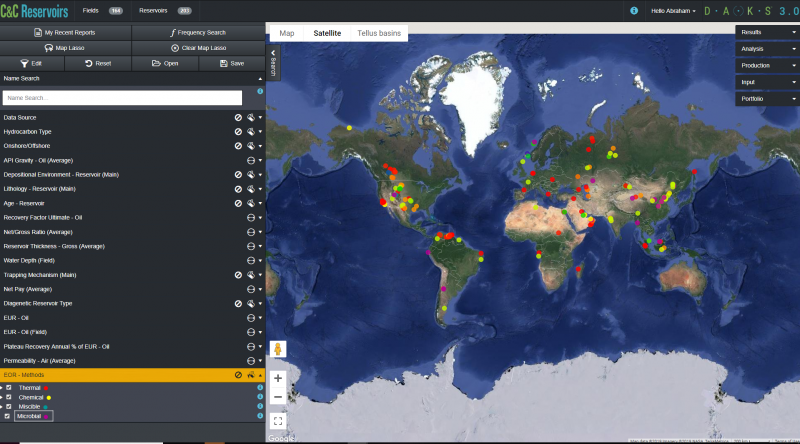Zoom out on the map

[278, 397]
